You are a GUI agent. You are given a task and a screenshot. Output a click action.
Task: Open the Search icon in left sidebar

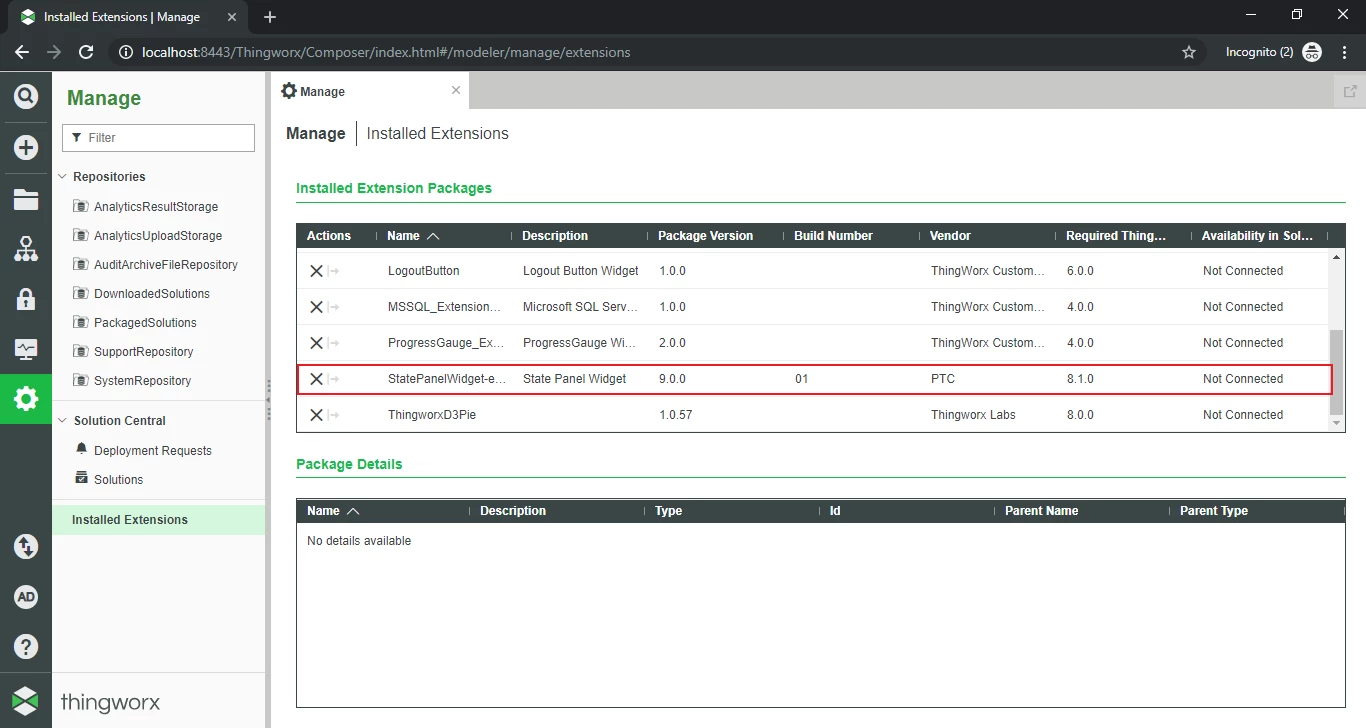26,97
